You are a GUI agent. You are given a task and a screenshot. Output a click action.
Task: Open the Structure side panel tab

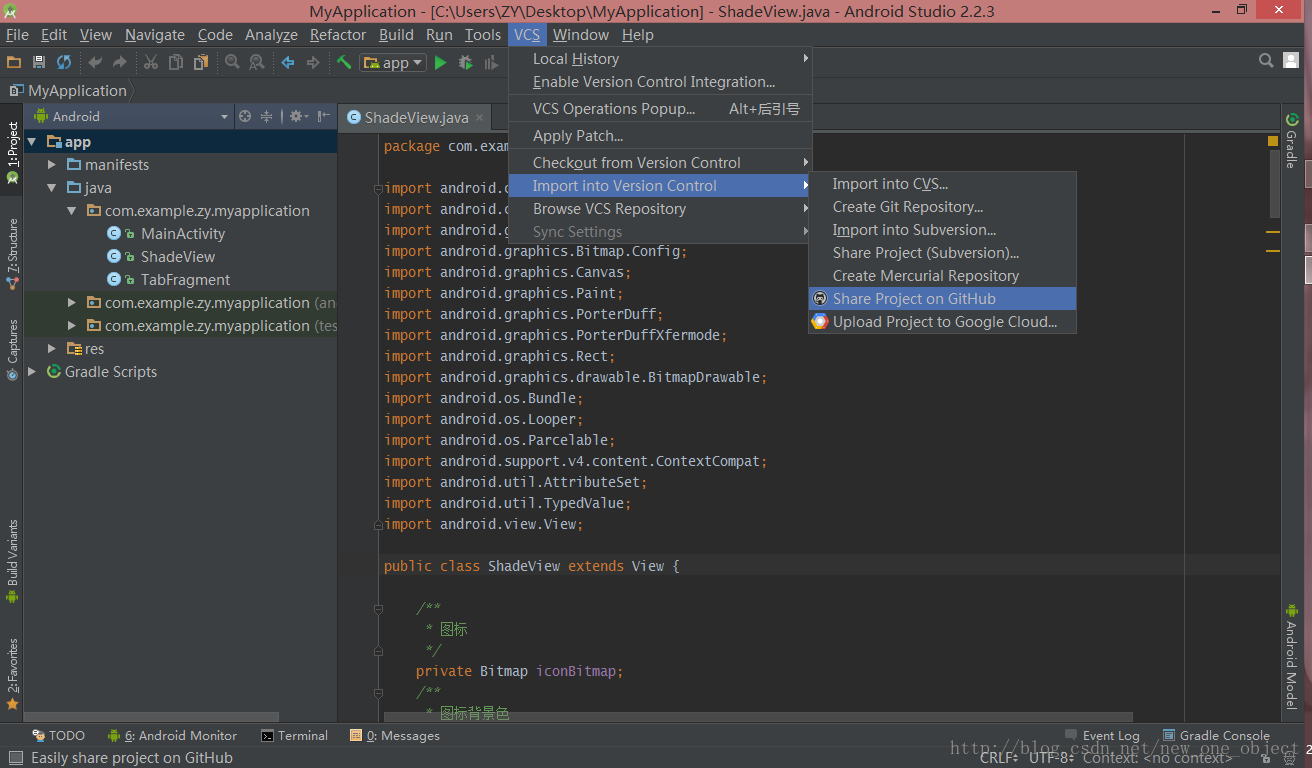click(12, 254)
